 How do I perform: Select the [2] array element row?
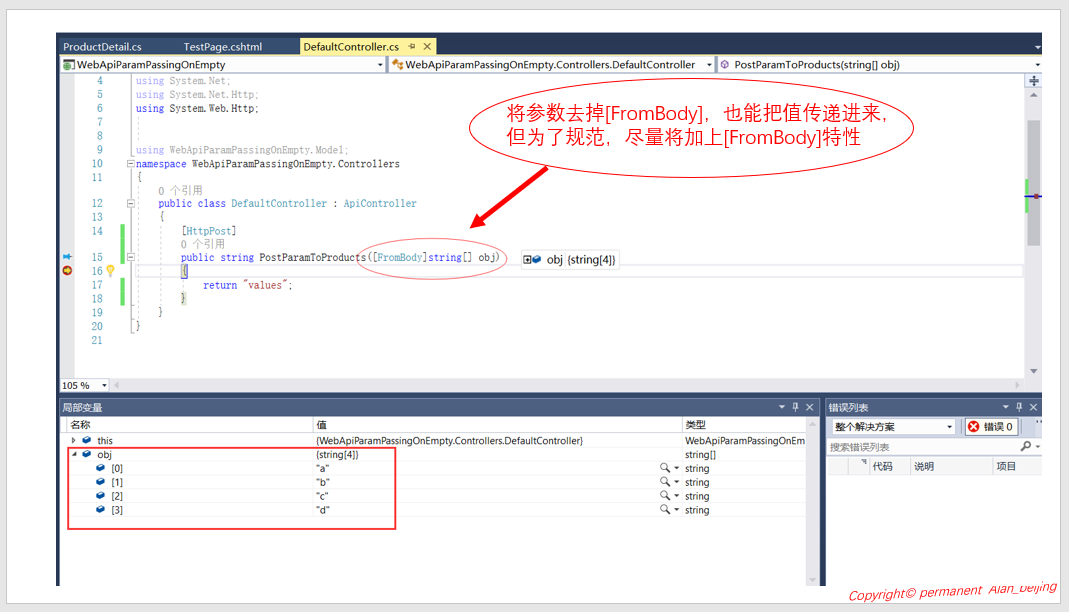[x=436, y=496]
